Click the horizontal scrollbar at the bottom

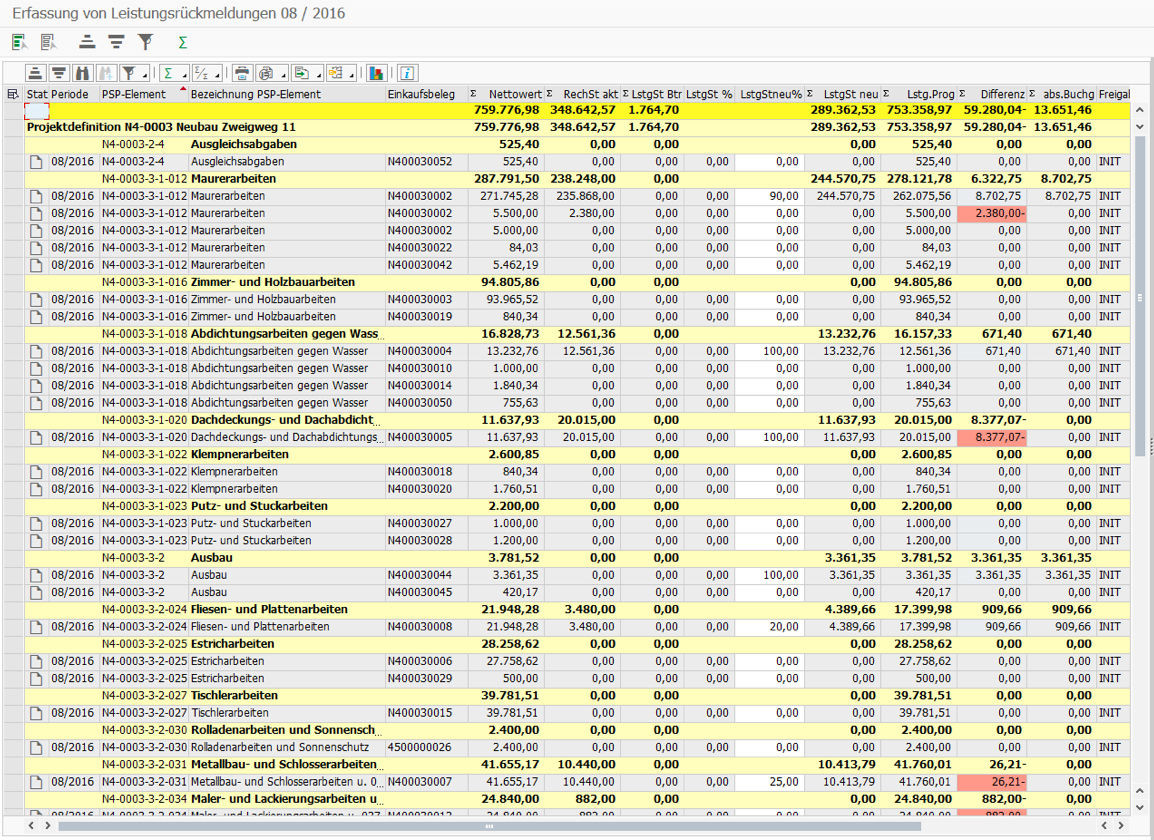pyautogui.click(x=488, y=827)
